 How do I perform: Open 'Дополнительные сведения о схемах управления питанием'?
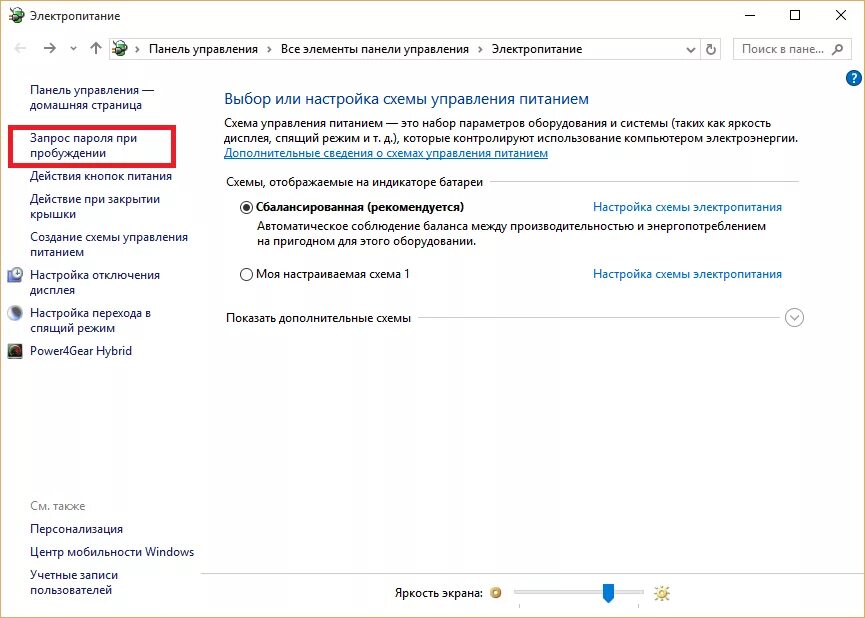click(386, 153)
